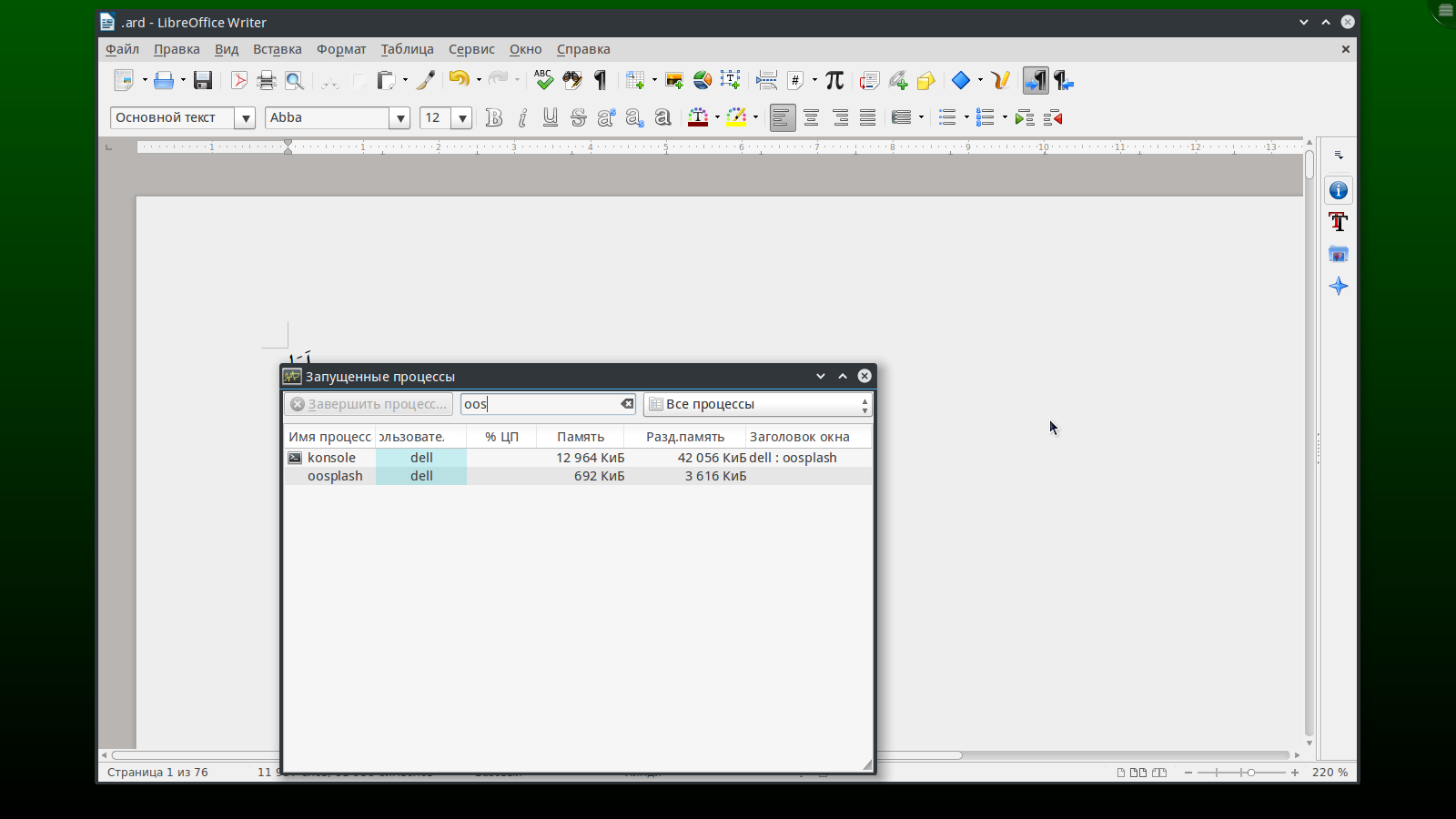
Task: Open 'Все процессы' filter combo box
Action: coord(758,404)
